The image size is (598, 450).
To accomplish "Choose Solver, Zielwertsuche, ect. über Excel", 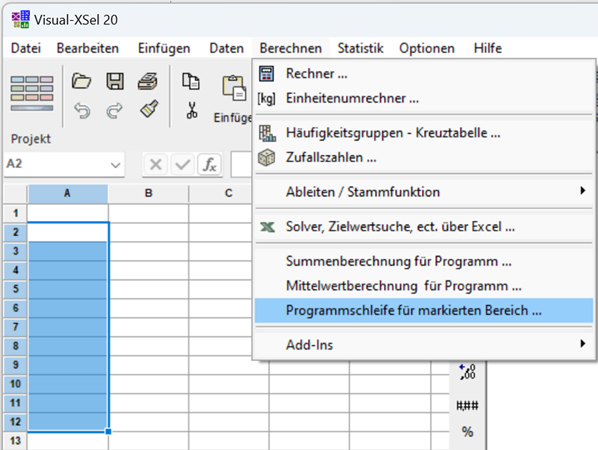I will tap(424, 227).
